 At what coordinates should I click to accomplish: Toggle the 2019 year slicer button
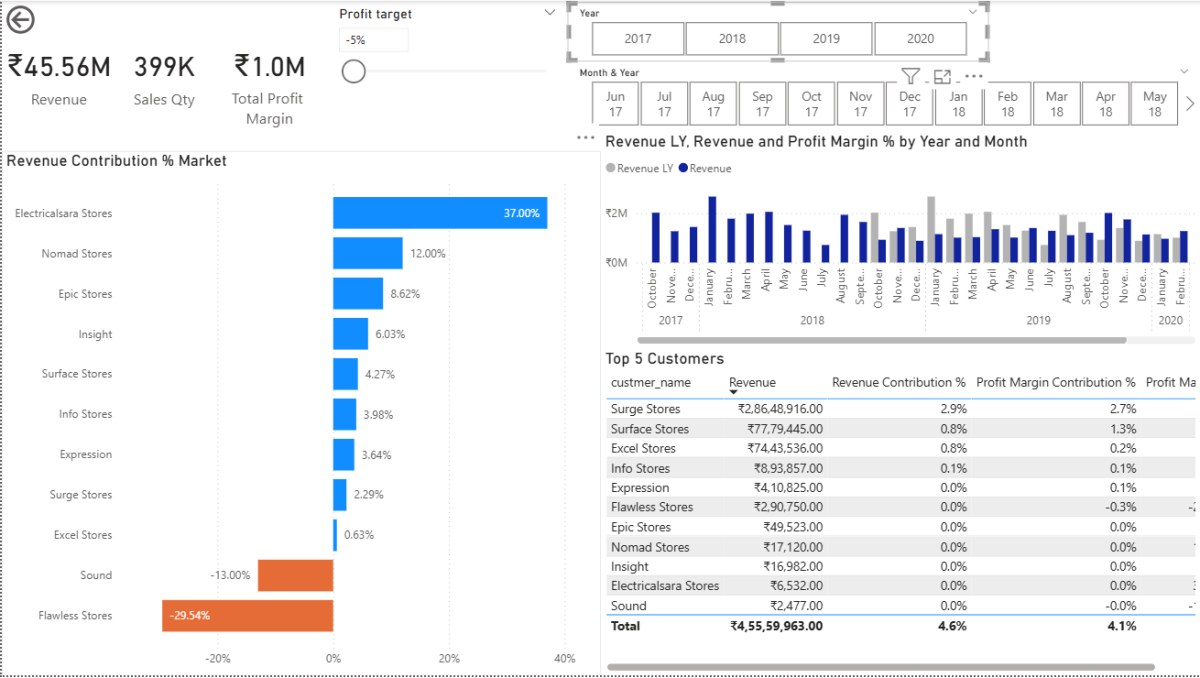click(x=826, y=38)
